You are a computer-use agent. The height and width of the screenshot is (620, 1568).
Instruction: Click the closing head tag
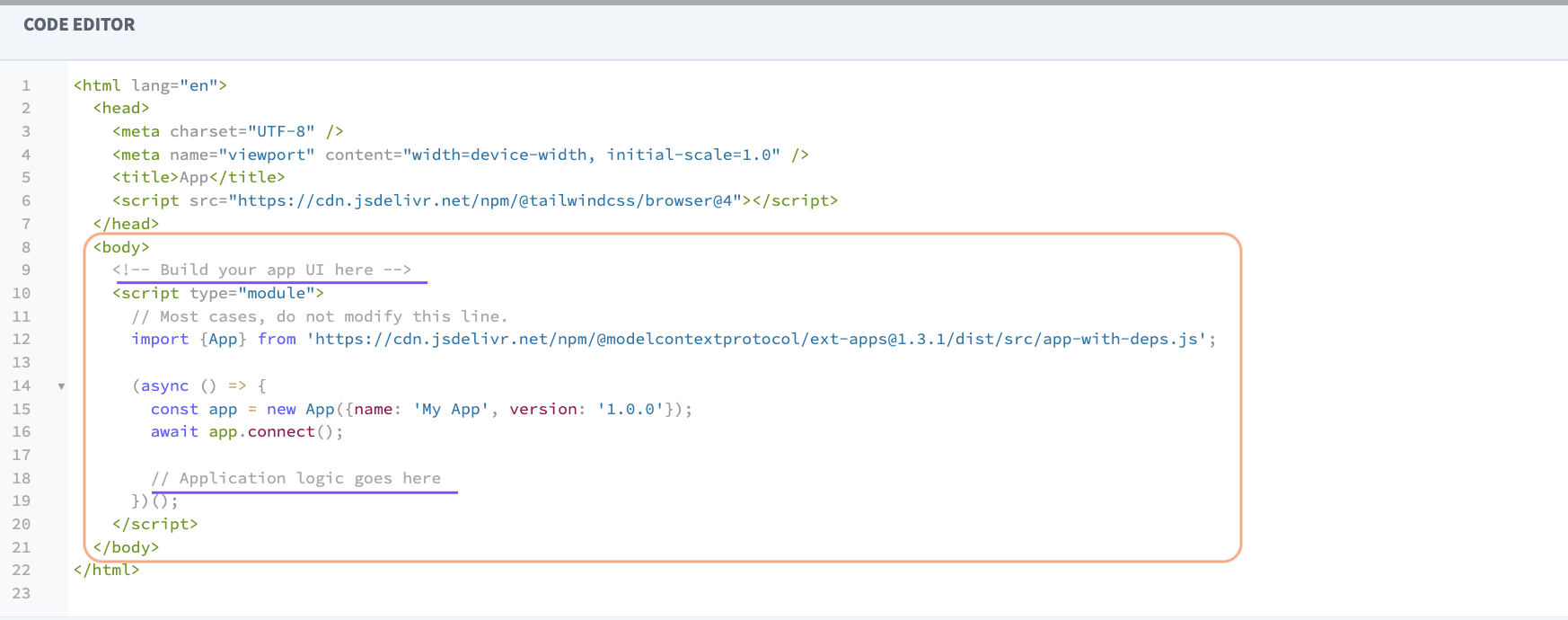(x=126, y=224)
